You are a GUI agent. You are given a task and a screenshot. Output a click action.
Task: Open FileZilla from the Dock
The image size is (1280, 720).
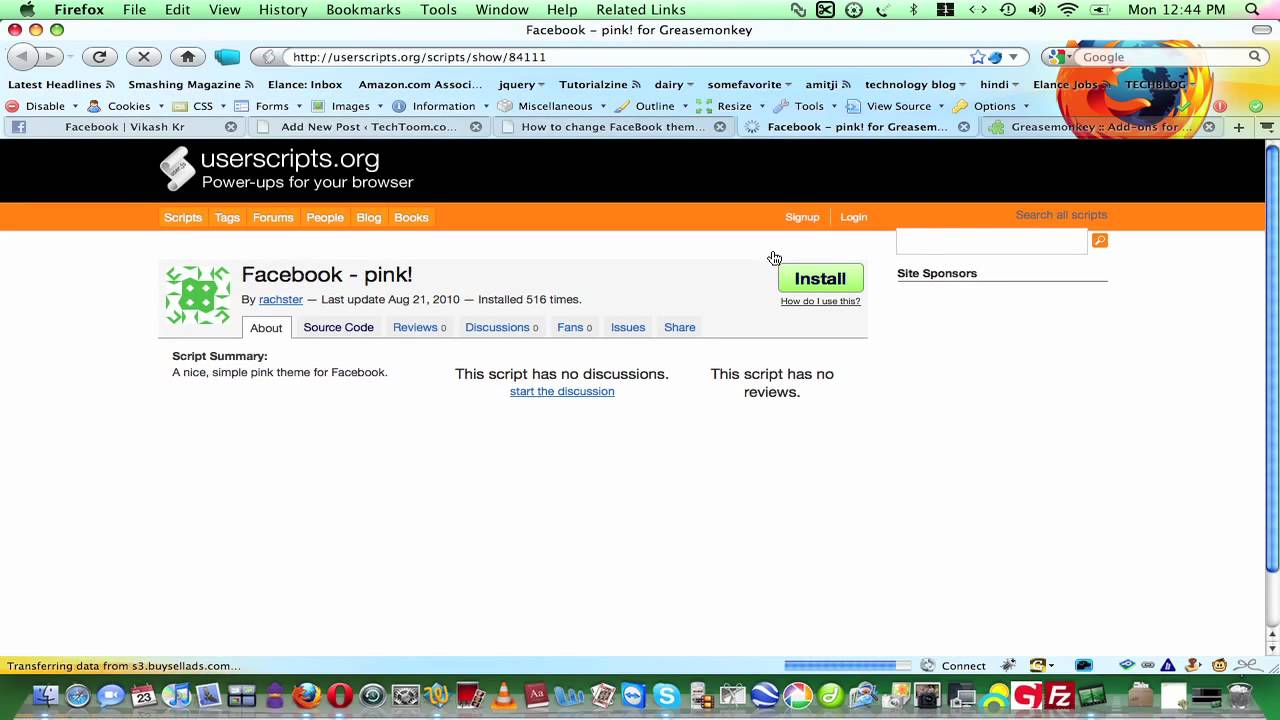coord(1060,696)
